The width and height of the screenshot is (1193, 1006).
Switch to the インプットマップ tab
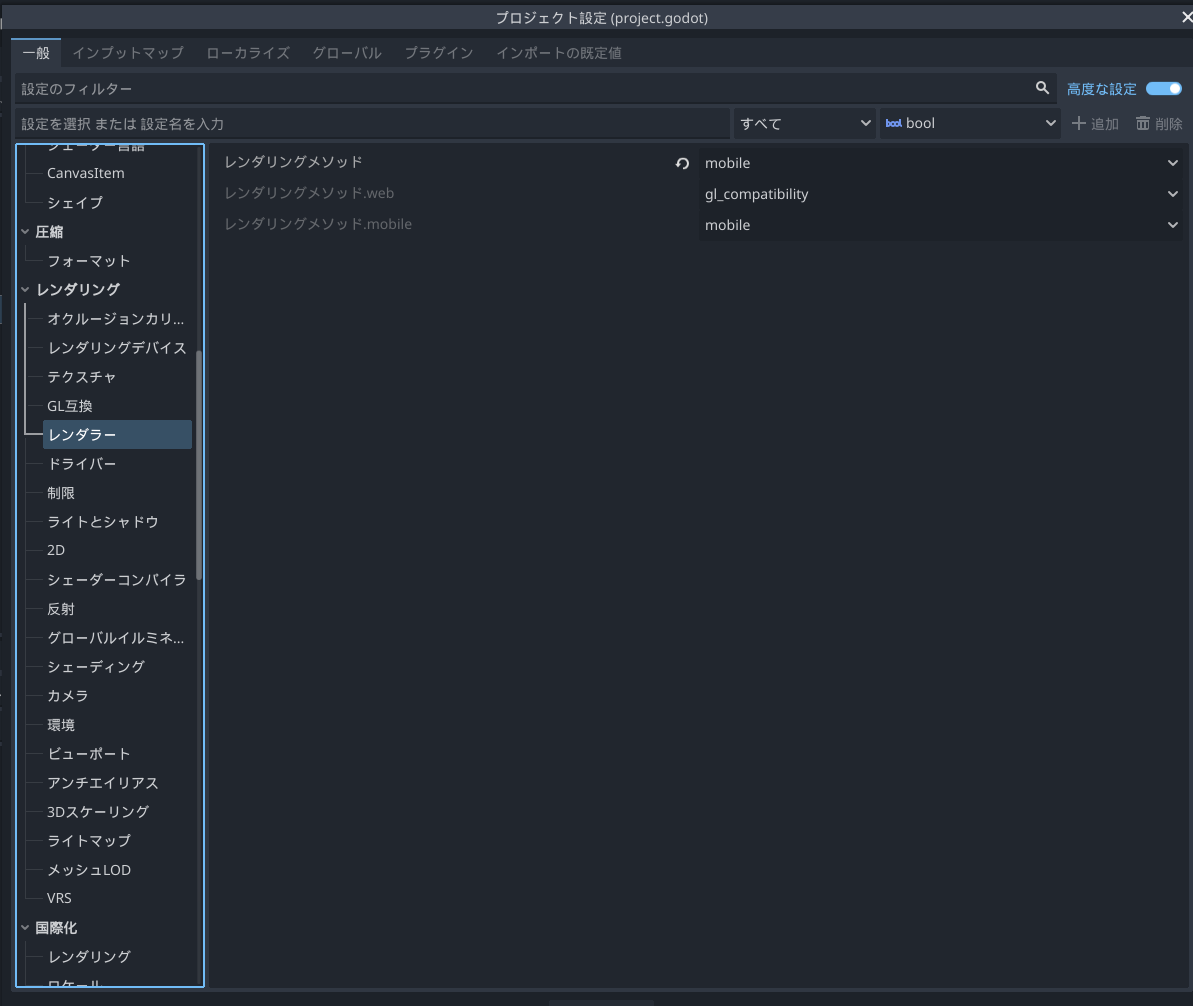tap(128, 53)
